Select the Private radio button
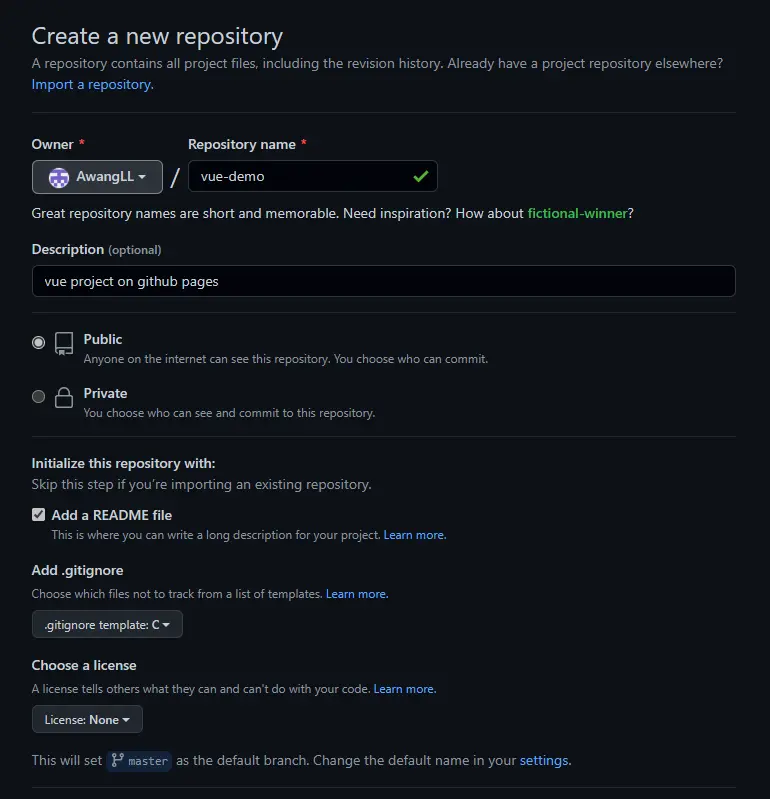The height and width of the screenshot is (799, 770). point(39,396)
